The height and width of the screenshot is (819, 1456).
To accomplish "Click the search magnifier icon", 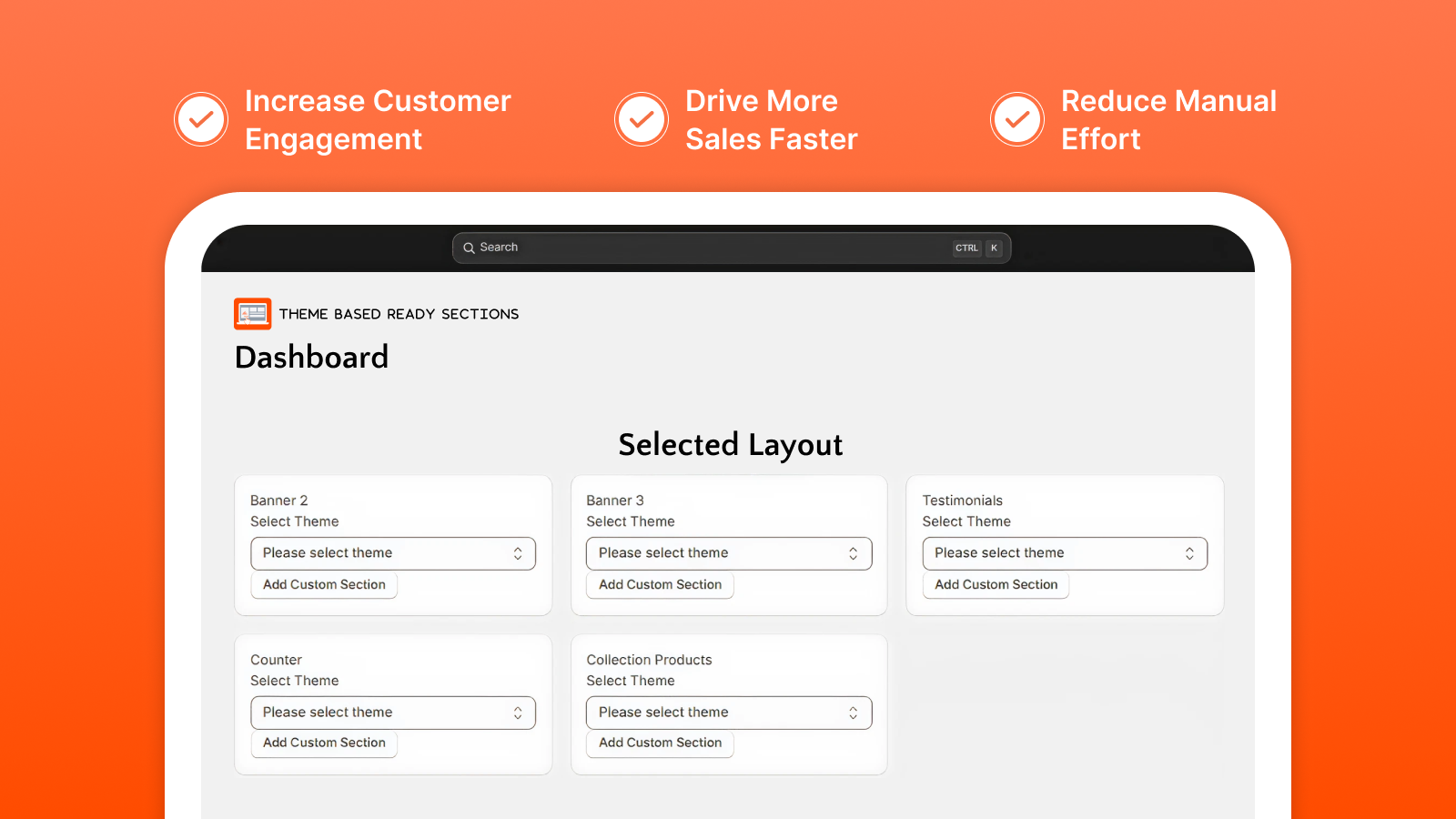I will [469, 248].
